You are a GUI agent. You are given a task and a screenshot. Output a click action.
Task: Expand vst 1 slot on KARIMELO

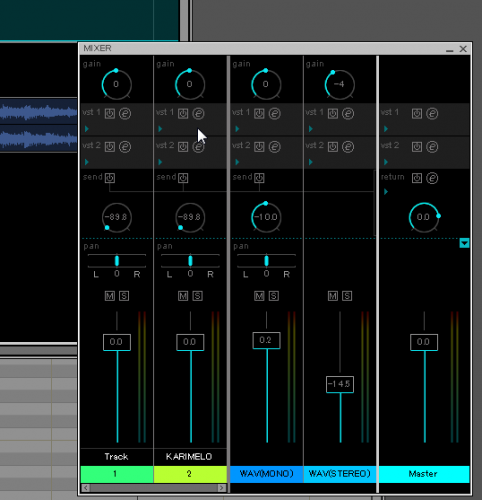coord(160,129)
